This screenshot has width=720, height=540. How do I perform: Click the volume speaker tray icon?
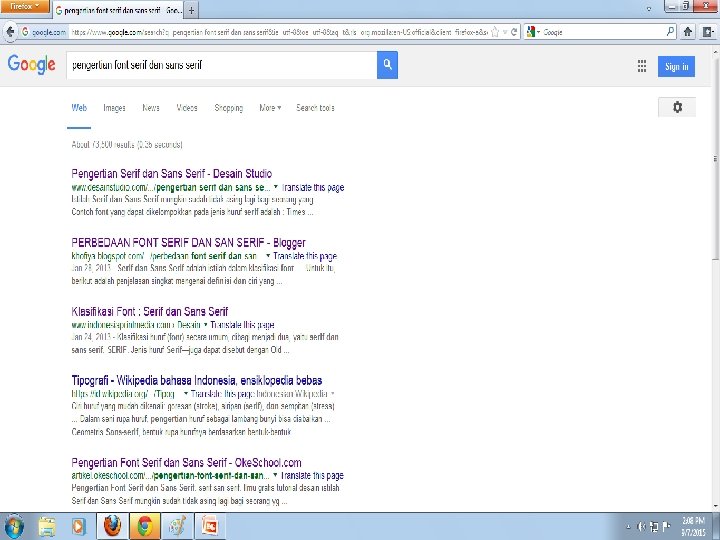(642, 527)
